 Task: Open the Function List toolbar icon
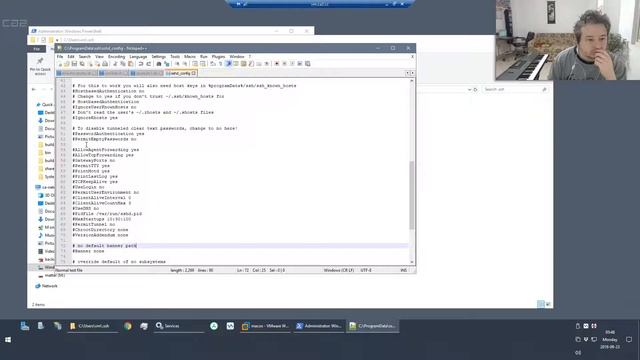pyautogui.click(x=251, y=64)
